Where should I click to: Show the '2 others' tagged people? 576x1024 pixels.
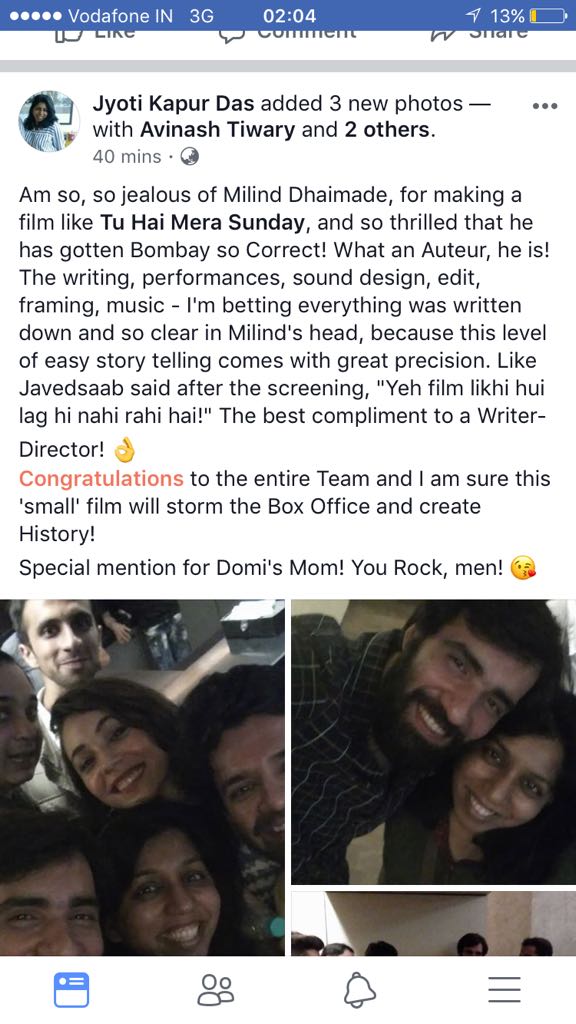387,129
